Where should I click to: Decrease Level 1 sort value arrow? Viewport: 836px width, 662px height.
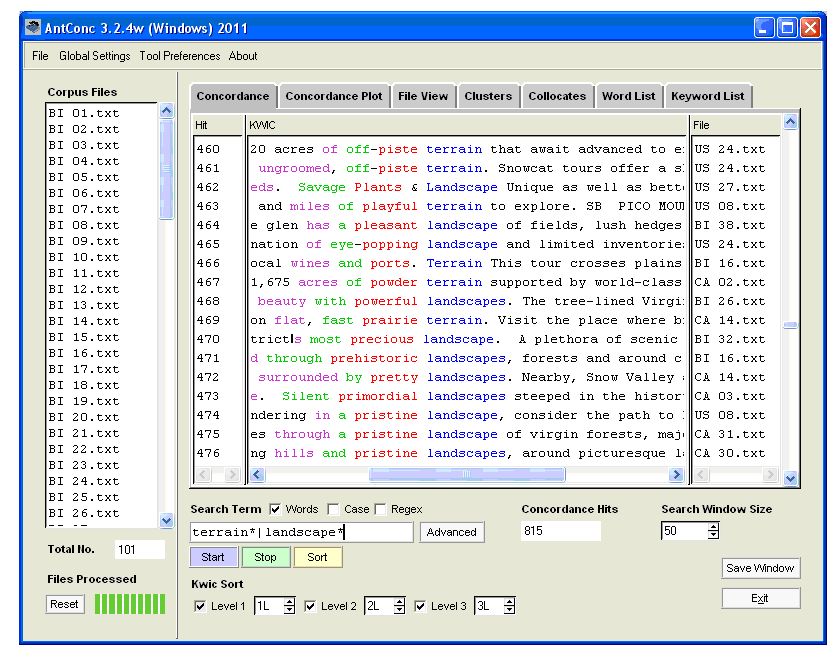click(x=289, y=610)
